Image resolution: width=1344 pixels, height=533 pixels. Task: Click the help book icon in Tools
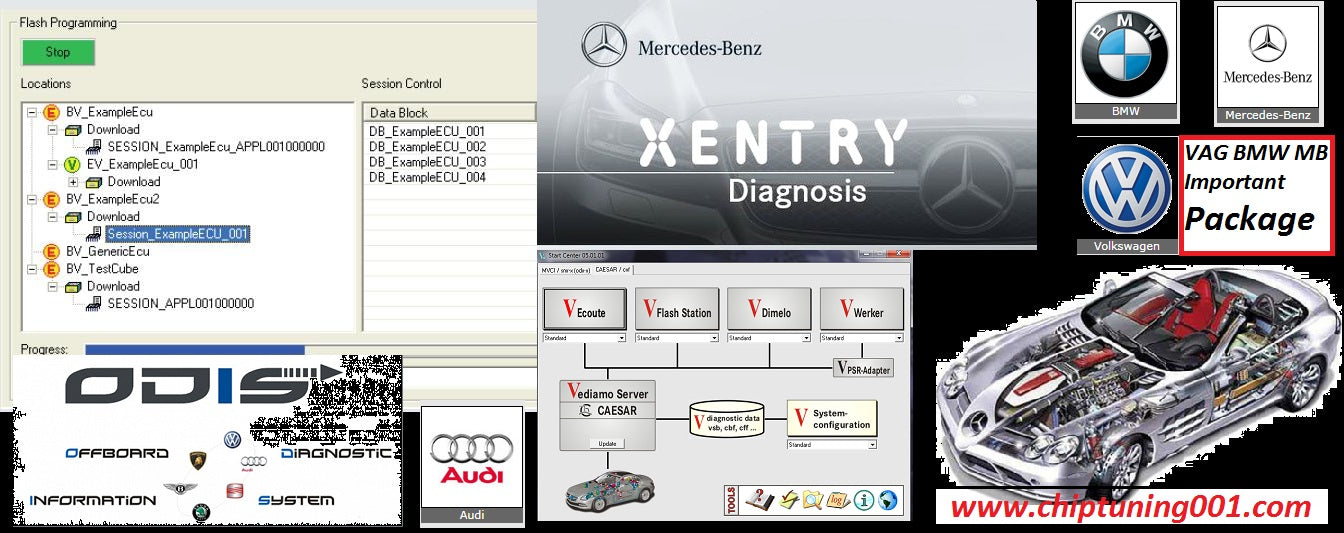pyautogui.click(x=758, y=500)
